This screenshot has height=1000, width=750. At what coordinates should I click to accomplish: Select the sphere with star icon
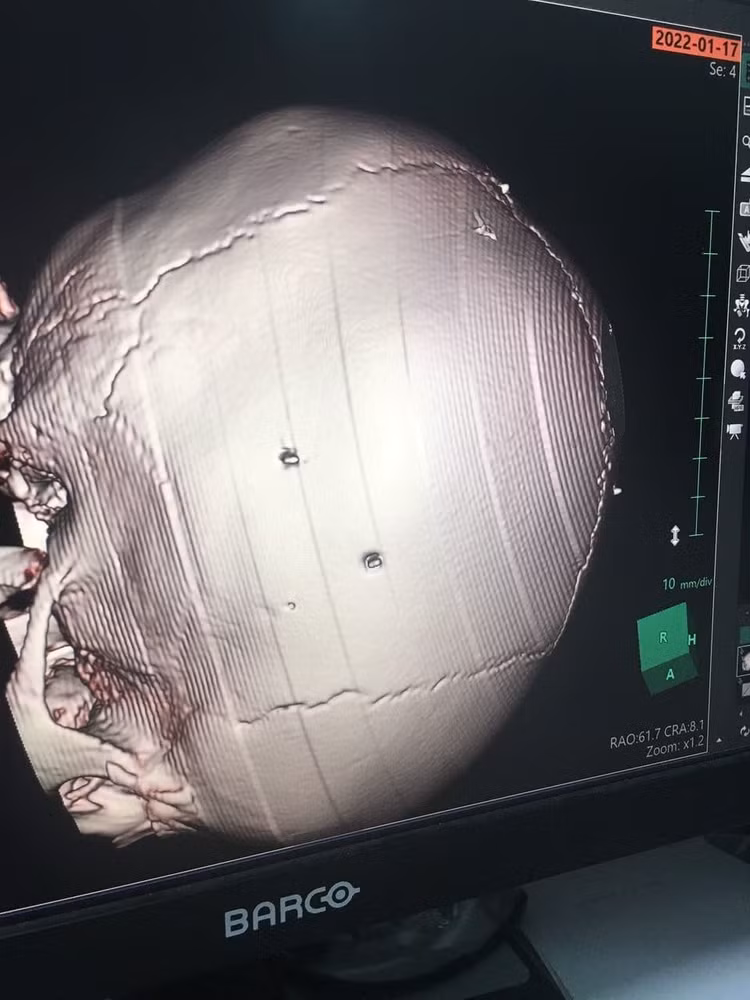[738, 369]
